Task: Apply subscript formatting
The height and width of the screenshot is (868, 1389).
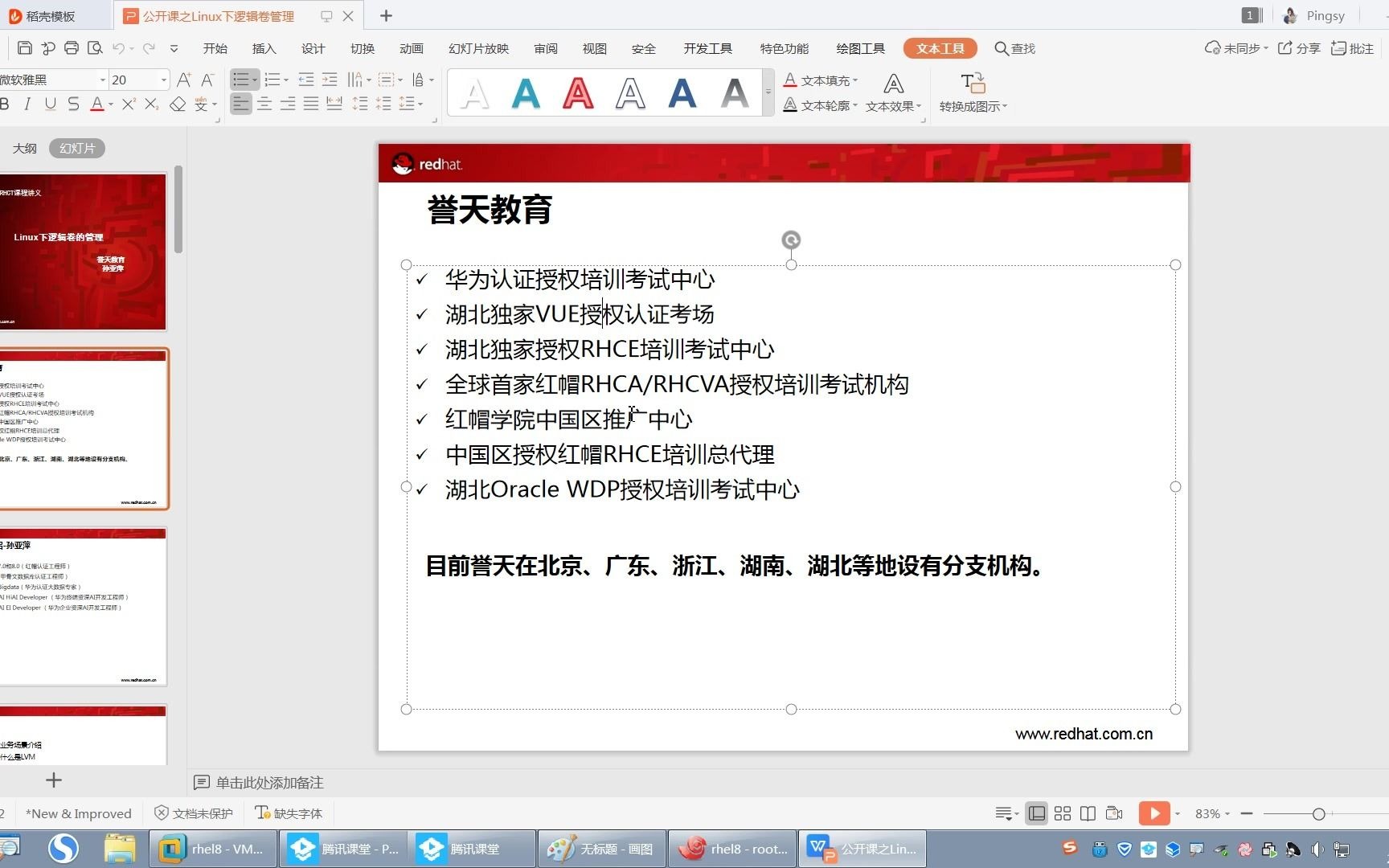Action: click(x=151, y=104)
